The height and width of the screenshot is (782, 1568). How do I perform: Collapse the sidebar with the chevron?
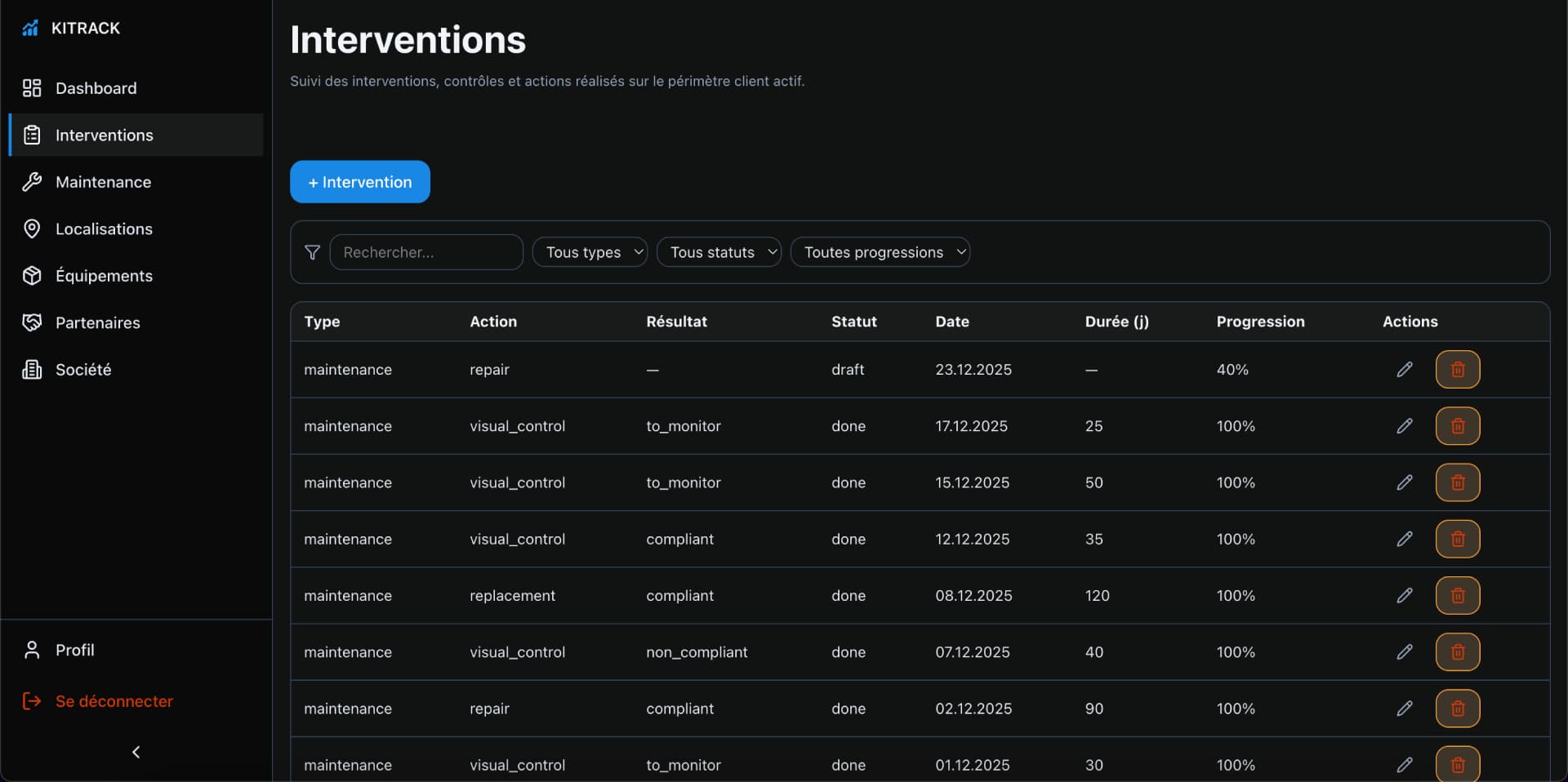tap(136, 752)
